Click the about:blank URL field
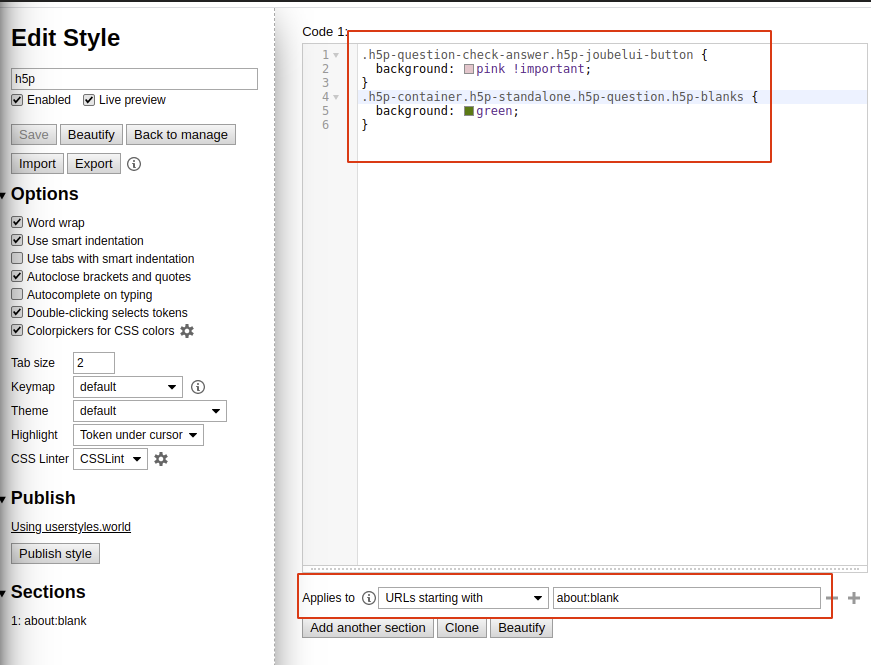Viewport: 871px width, 665px height. click(x=687, y=598)
